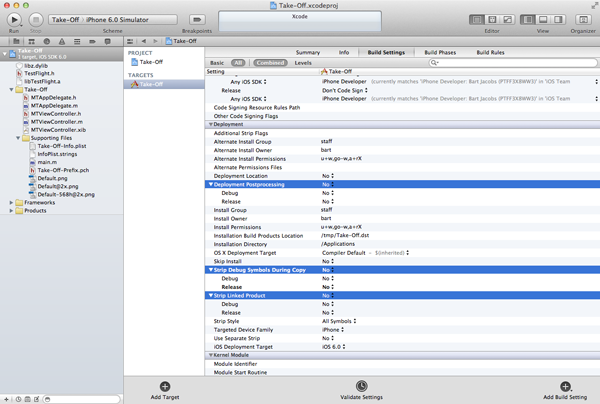Switch to the Info tab
Image resolution: width=600 pixels, height=404 pixels.
344,52
